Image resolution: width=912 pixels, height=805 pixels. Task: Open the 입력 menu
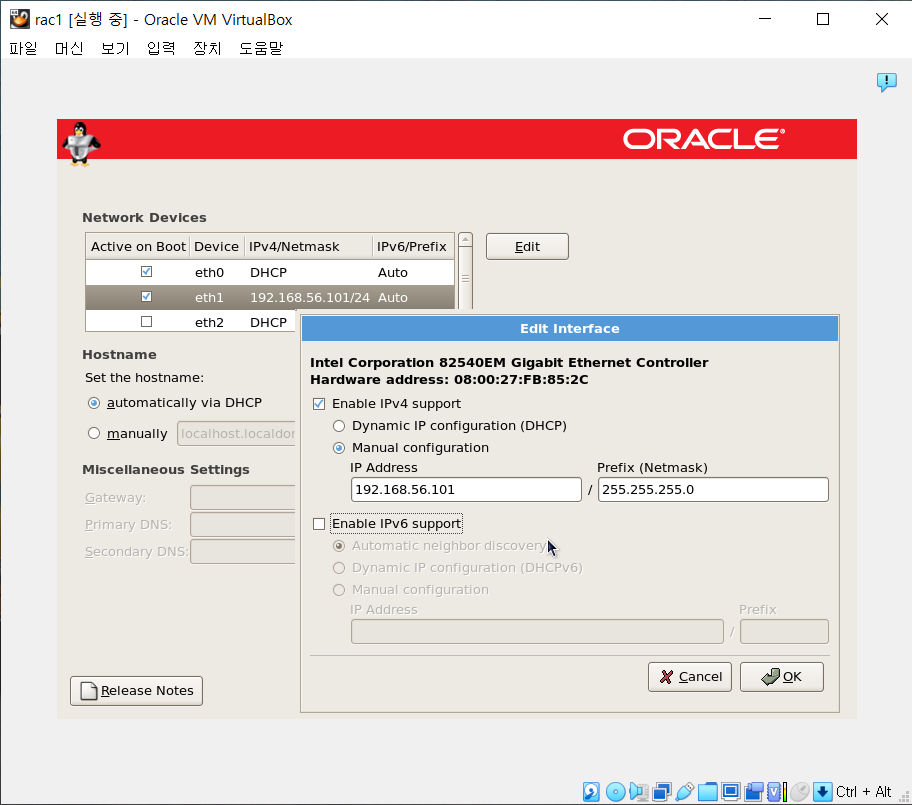(x=161, y=48)
